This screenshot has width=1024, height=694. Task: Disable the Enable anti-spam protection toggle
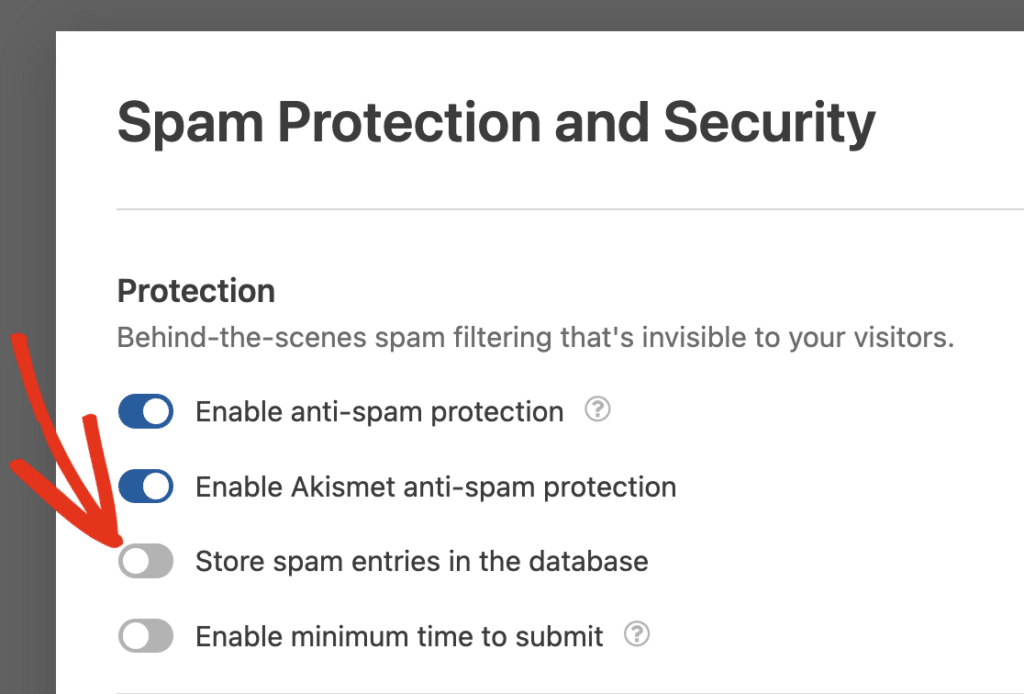coord(146,411)
